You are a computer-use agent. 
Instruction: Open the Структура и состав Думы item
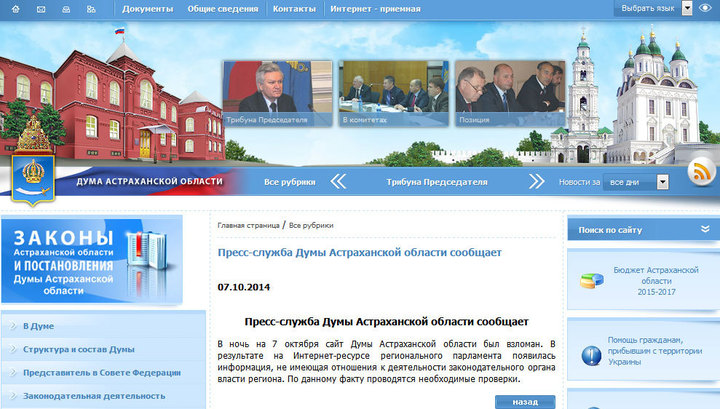[x=79, y=349]
